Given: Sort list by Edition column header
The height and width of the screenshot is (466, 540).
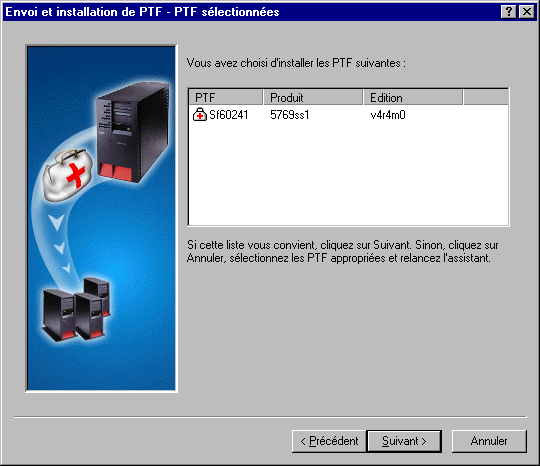Looking at the screenshot, I should tap(413, 97).
